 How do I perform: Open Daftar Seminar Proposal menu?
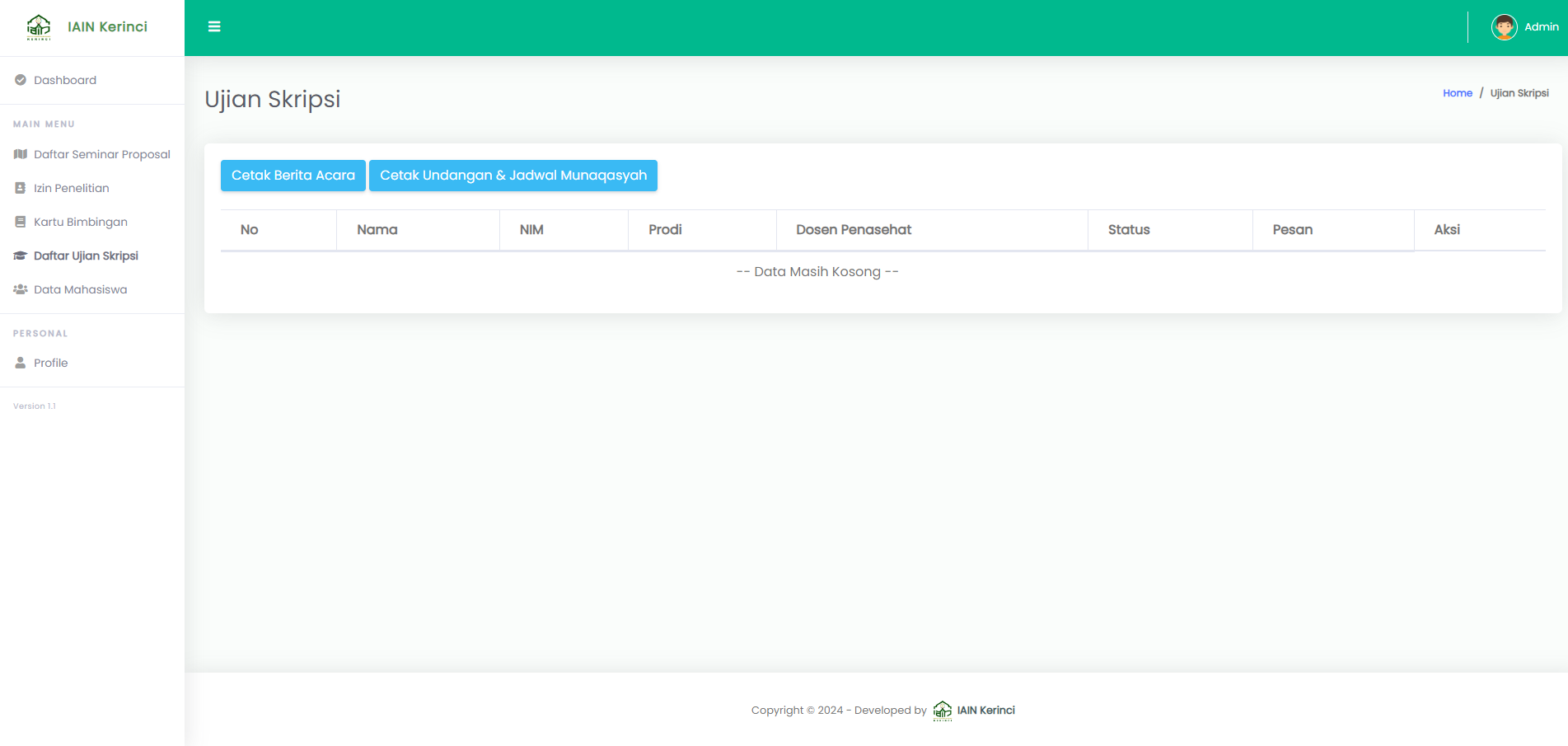pos(92,154)
